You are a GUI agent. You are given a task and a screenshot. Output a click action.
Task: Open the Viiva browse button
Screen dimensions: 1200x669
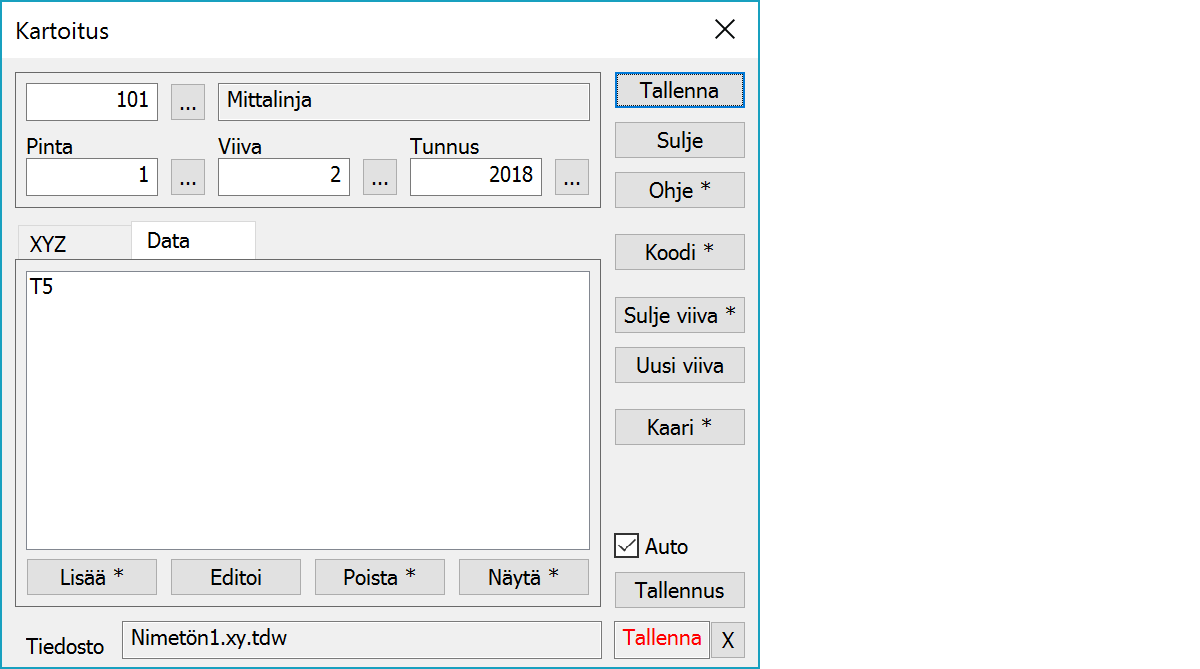(x=380, y=177)
